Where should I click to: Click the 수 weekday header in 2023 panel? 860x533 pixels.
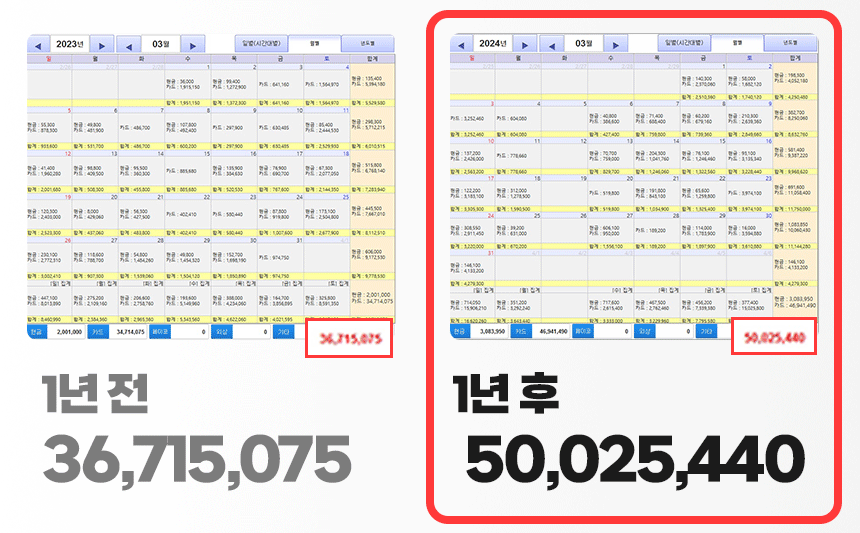click(x=188, y=59)
